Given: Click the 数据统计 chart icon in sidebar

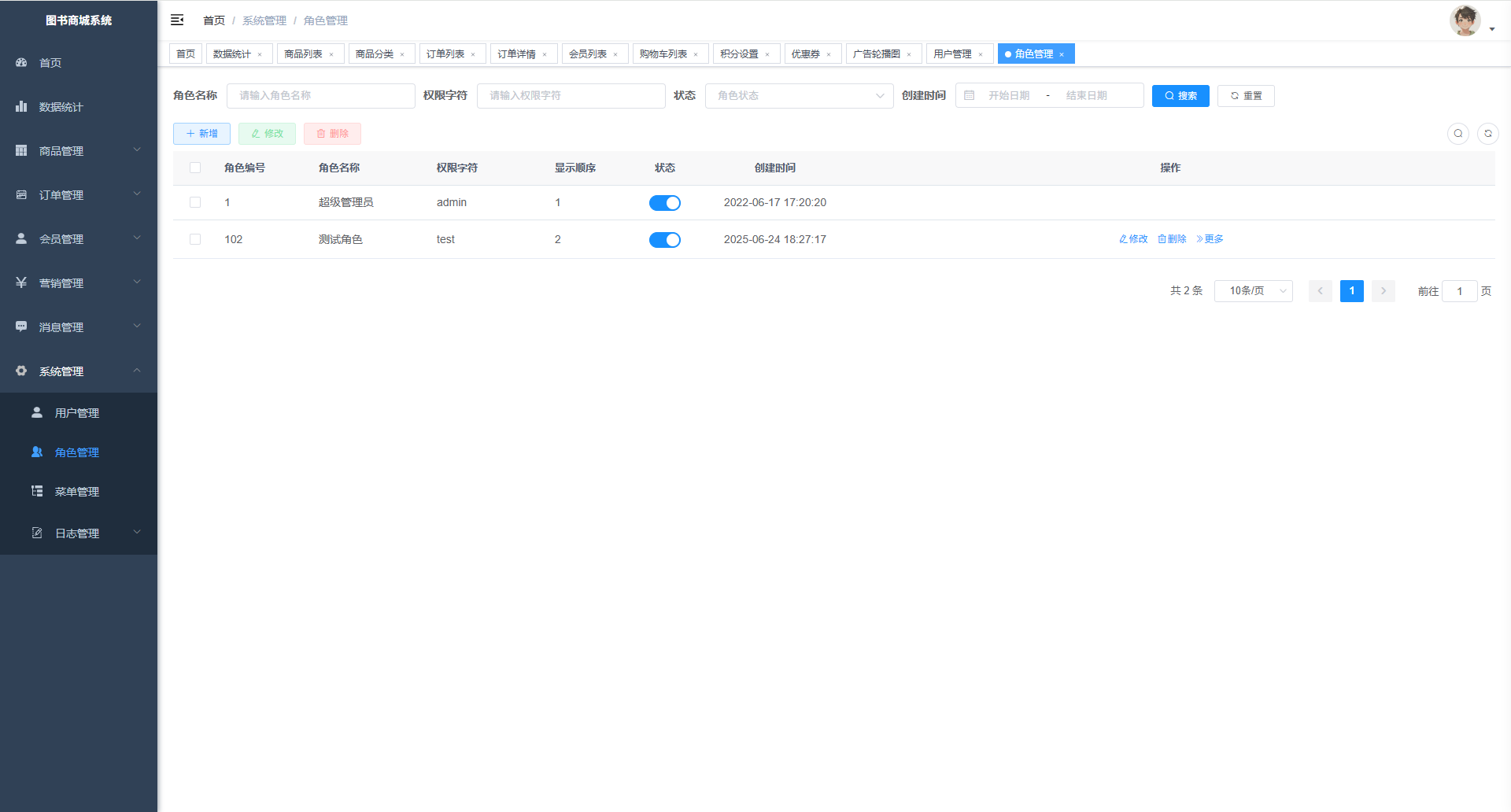Looking at the screenshot, I should coord(22,106).
